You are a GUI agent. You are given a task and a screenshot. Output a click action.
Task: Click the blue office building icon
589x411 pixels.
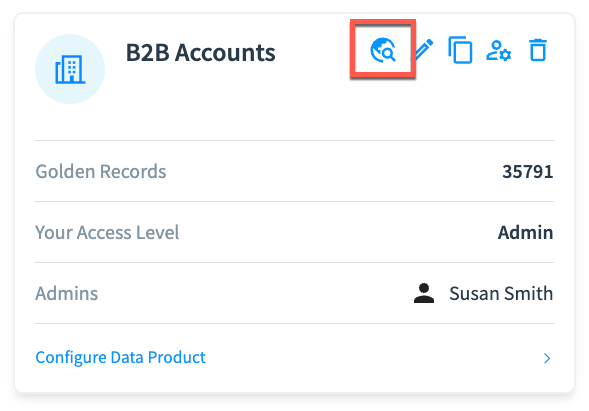point(70,70)
